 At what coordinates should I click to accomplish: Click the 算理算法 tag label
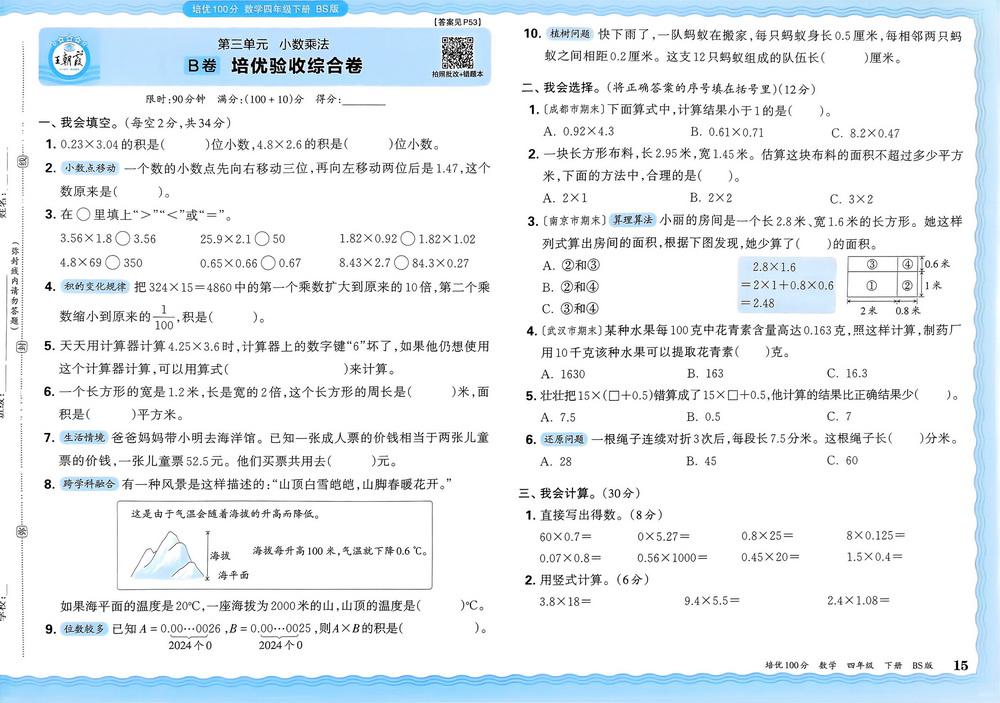[x=632, y=220]
